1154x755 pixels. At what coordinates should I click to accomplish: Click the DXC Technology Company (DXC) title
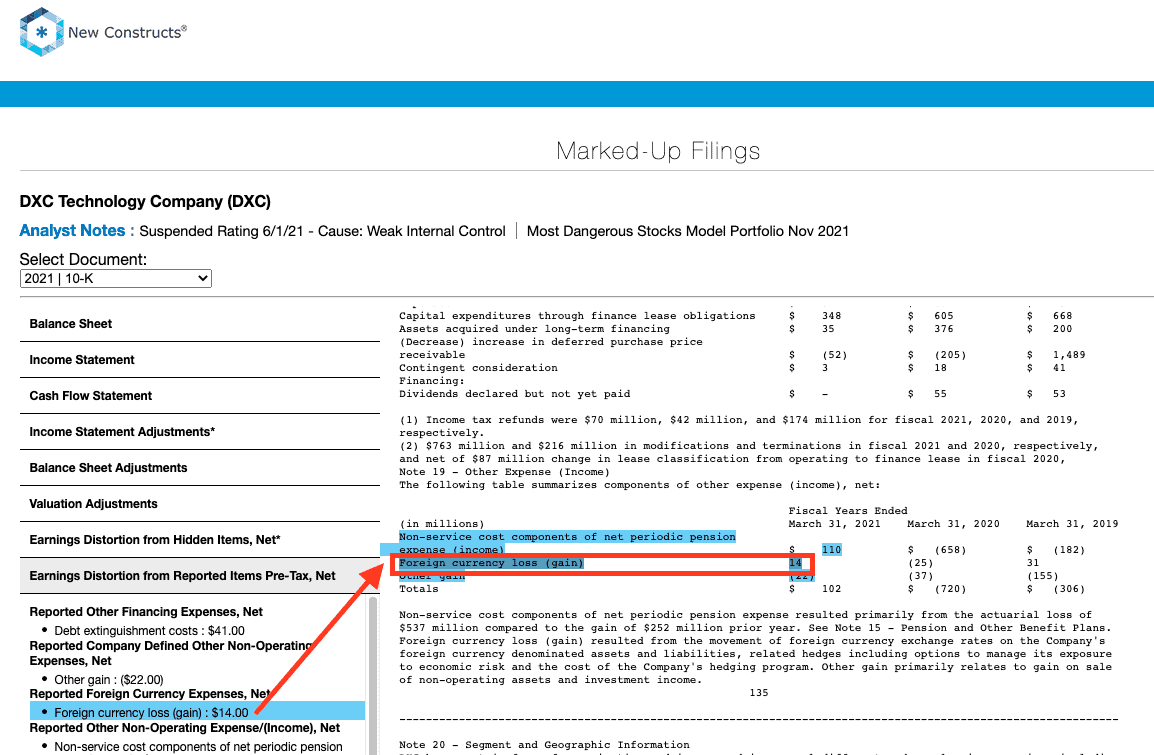pyautogui.click(x=145, y=202)
